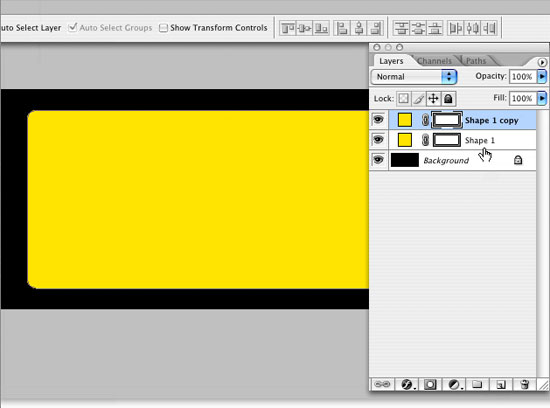Click the Background layer's lock icon
Viewport: 550px width, 408px height.
coord(518,160)
